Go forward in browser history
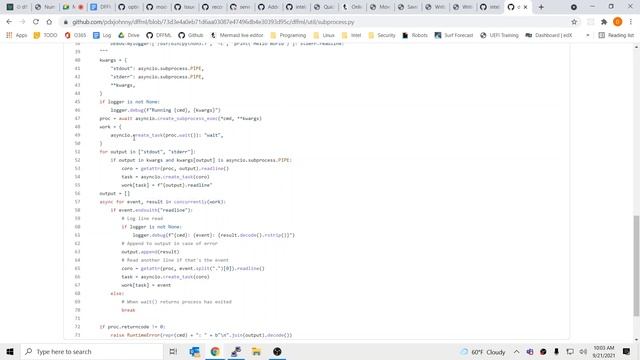Viewport: 640px width, 360px height. [22, 22]
